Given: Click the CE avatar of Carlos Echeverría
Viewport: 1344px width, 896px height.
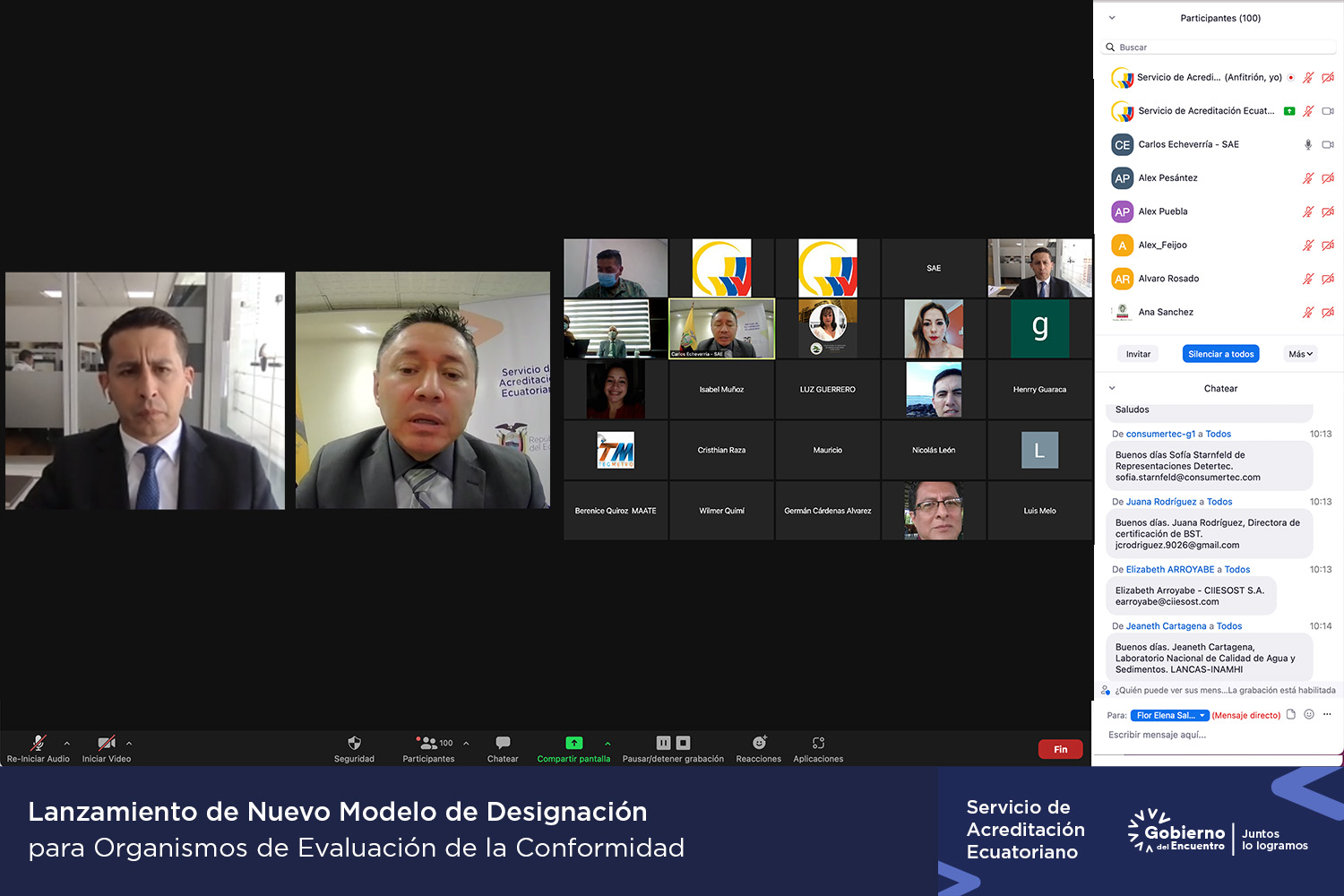Looking at the screenshot, I should pos(1122,144).
